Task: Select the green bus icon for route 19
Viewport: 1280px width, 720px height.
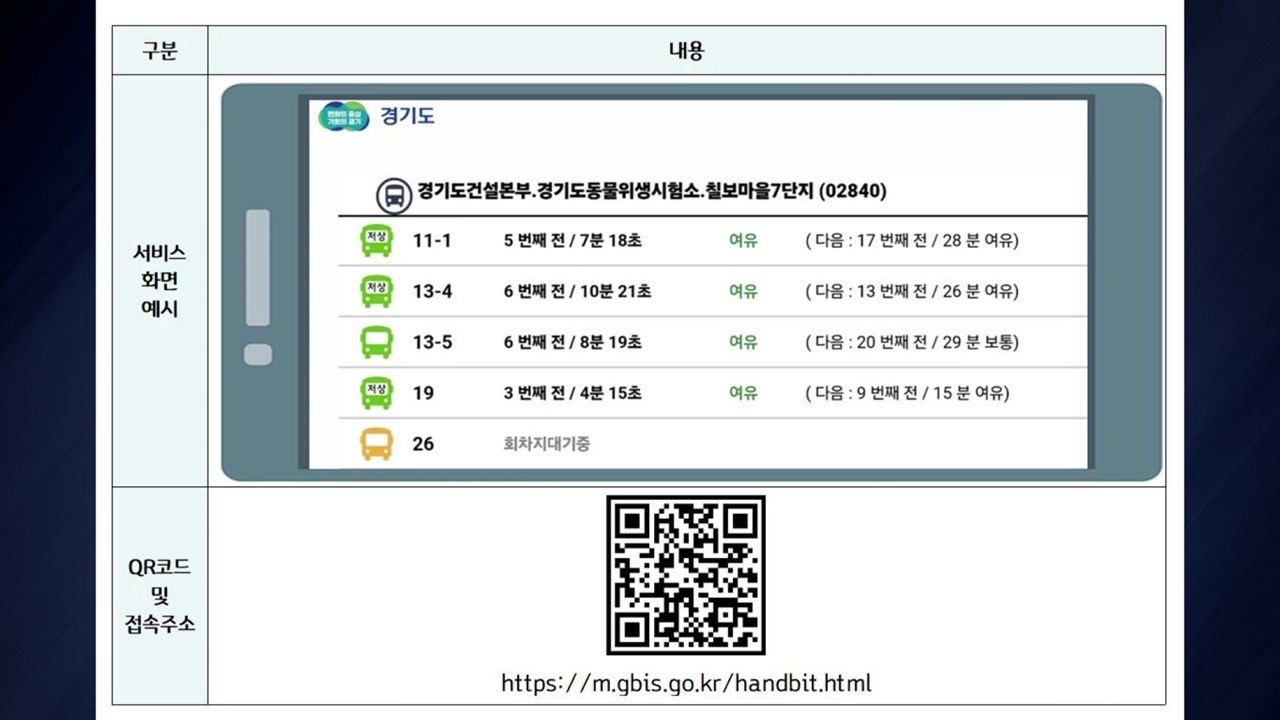Action: pyautogui.click(x=377, y=393)
